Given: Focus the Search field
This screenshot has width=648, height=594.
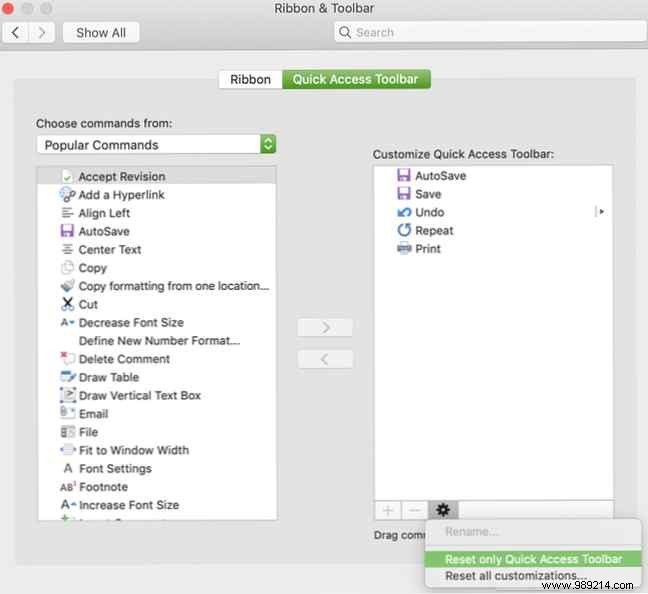Looking at the screenshot, I should (490, 32).
